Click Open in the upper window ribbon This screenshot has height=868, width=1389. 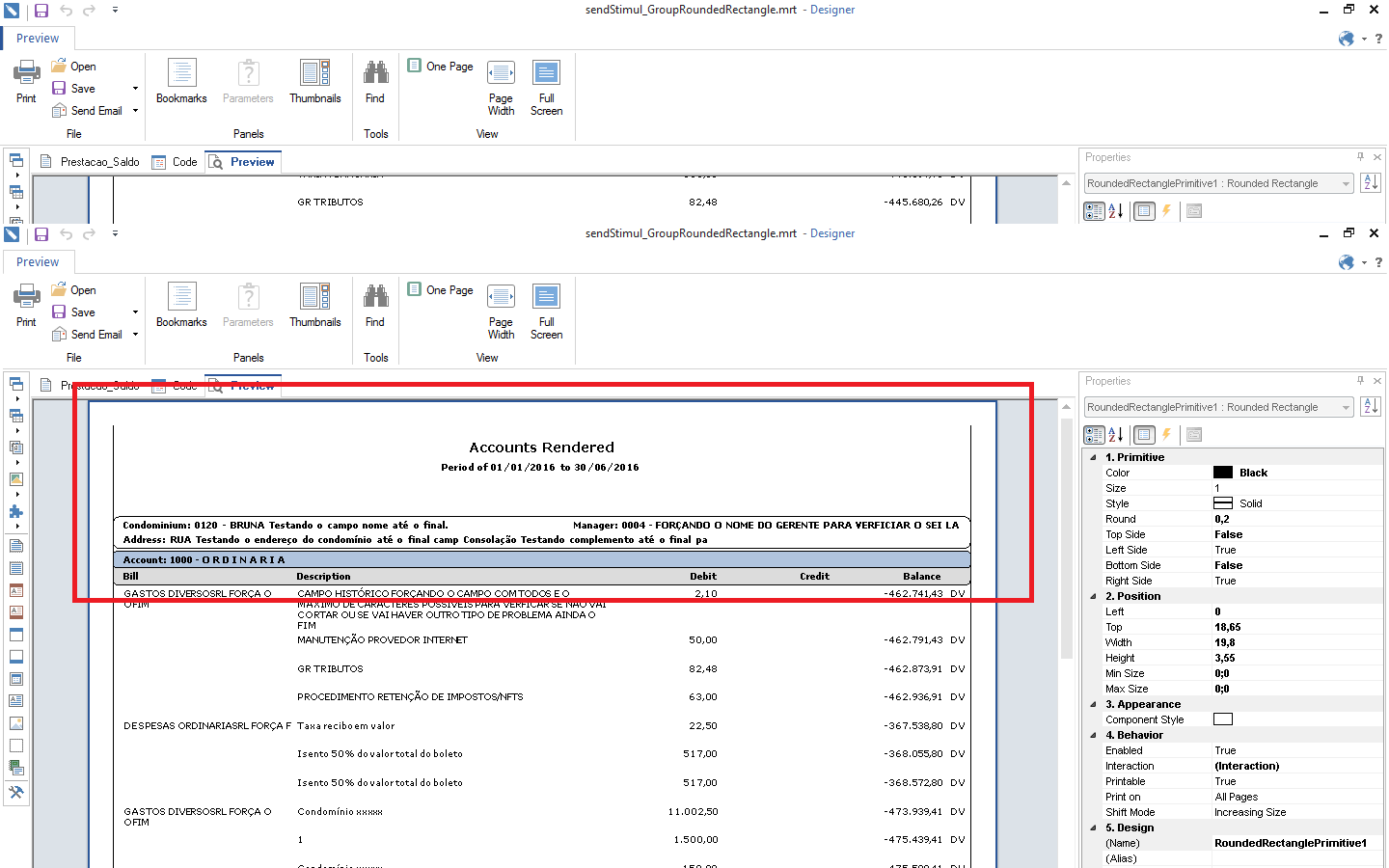coord(73,67)
